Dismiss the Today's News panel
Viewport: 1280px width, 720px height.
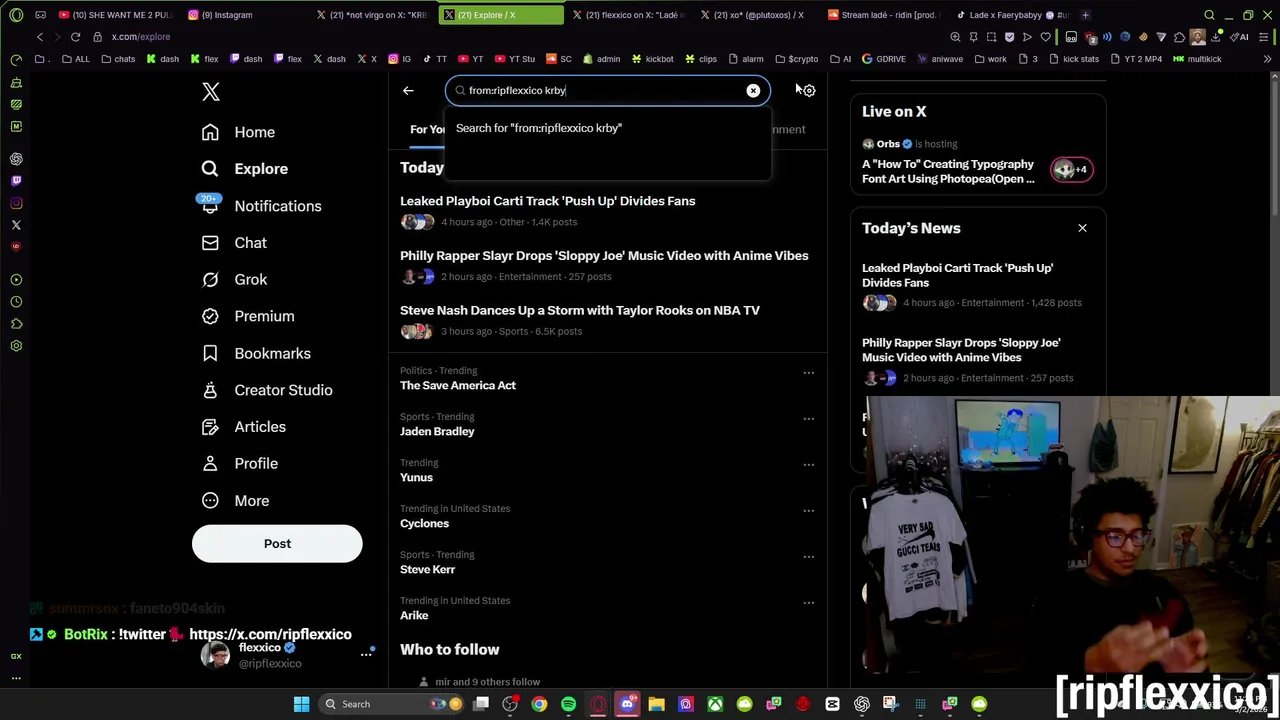click(1082, 228)
